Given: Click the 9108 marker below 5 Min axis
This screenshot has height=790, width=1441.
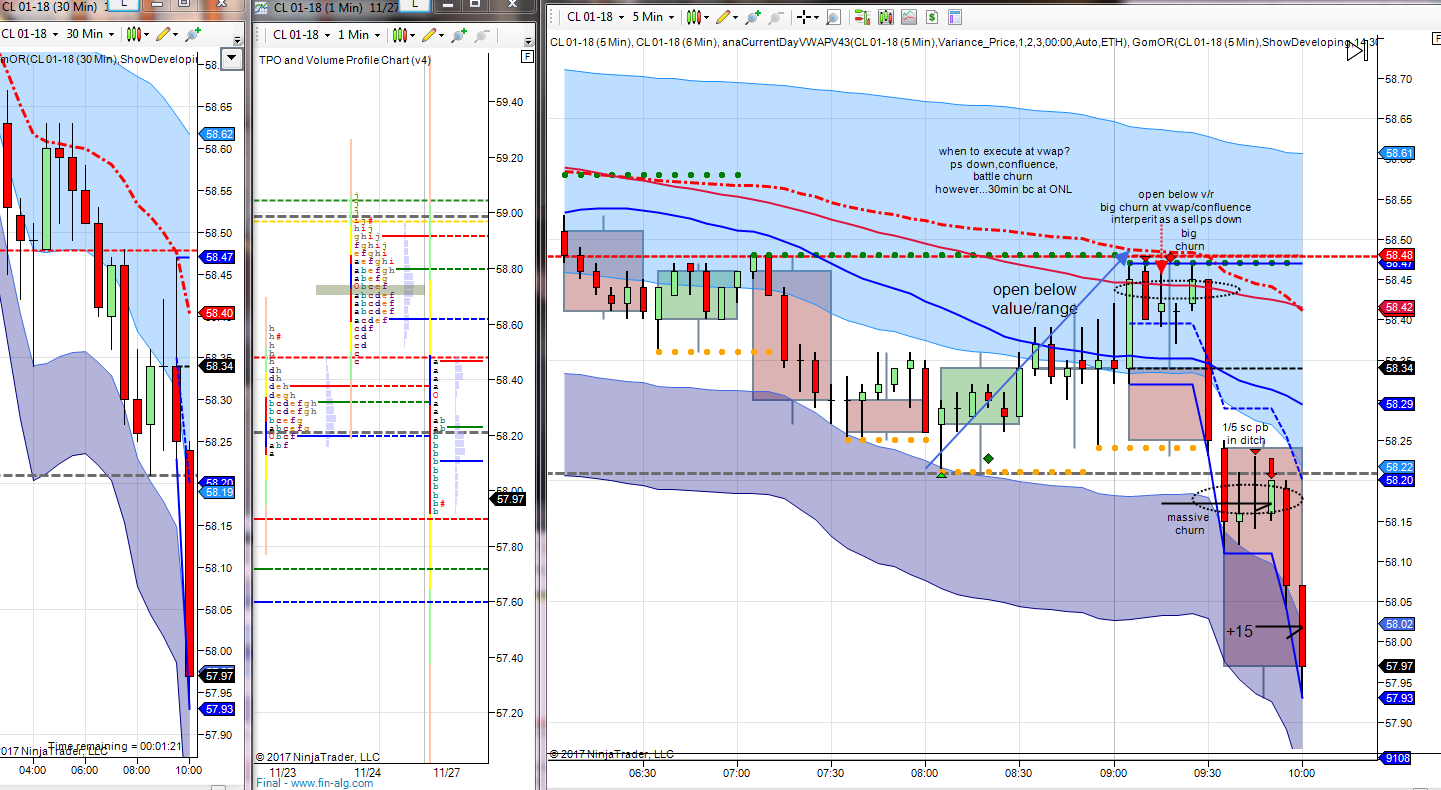Looking at the screenshot, I should (x=1396, y=758).
